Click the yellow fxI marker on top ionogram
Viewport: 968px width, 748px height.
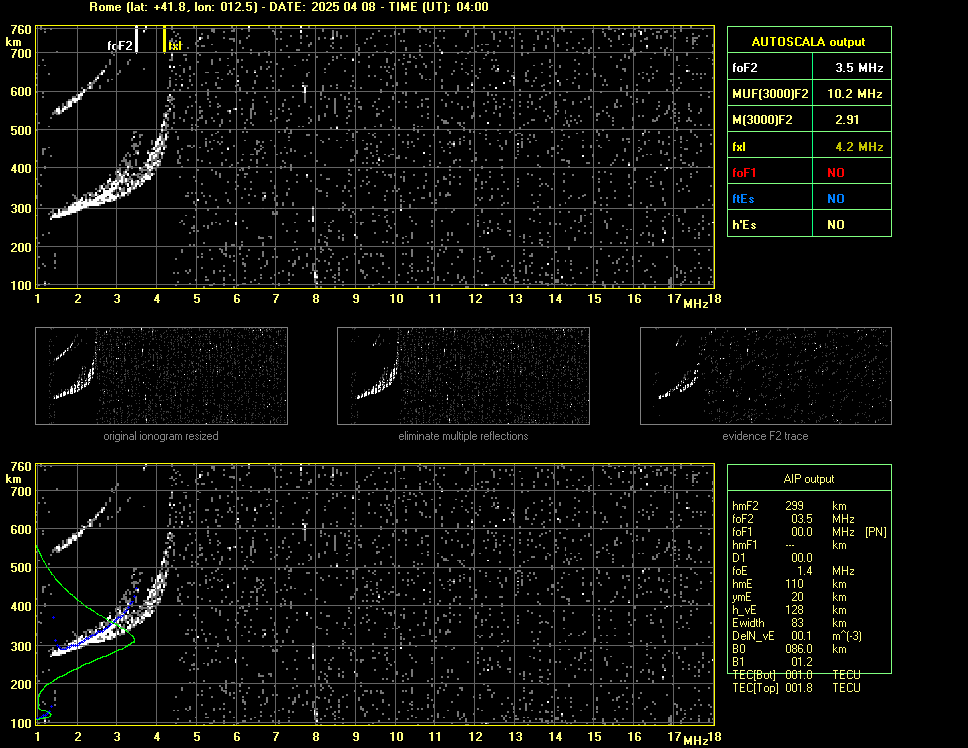pos(164,39)
